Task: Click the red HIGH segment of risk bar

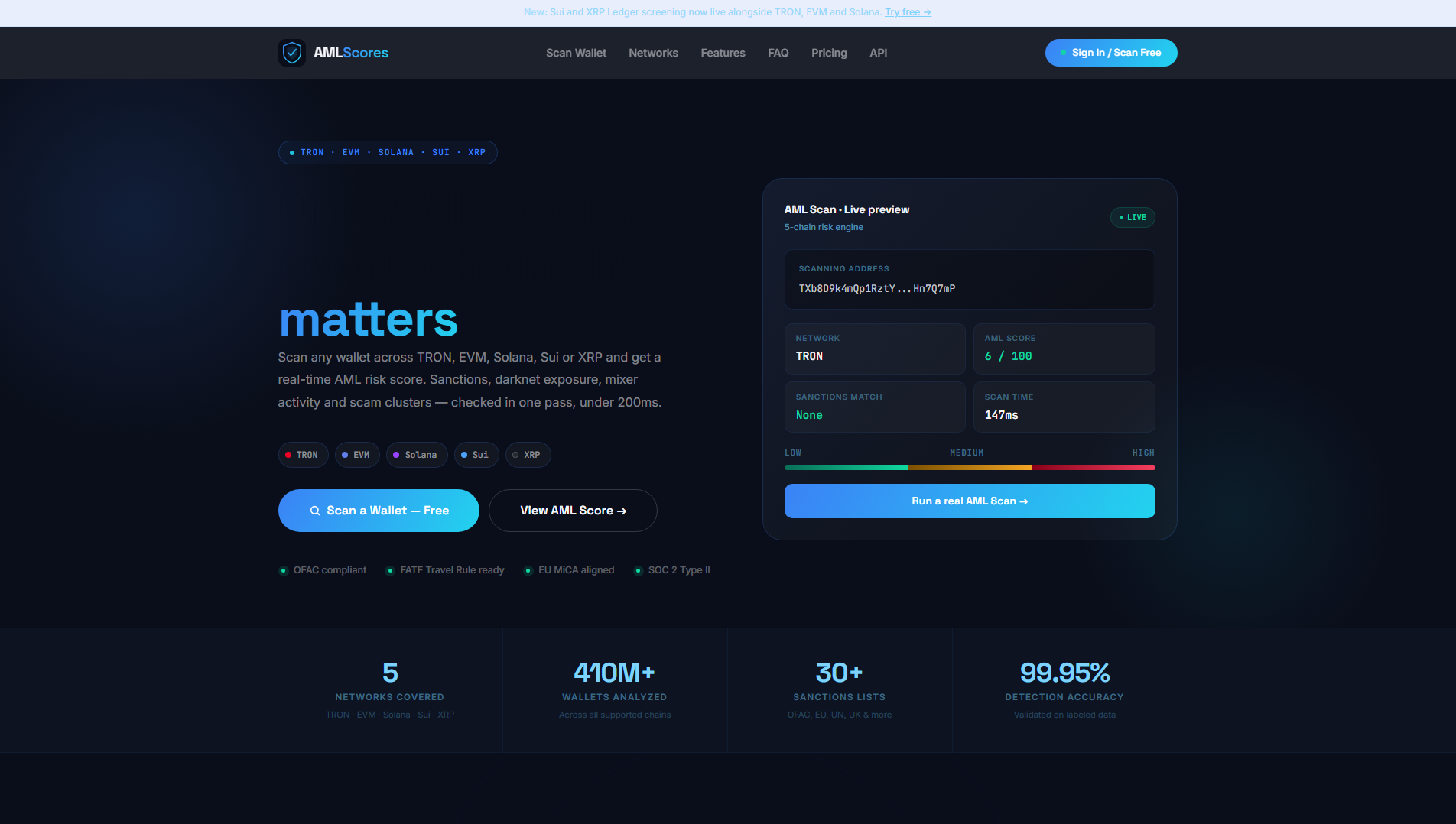Action: [1094, 467]
